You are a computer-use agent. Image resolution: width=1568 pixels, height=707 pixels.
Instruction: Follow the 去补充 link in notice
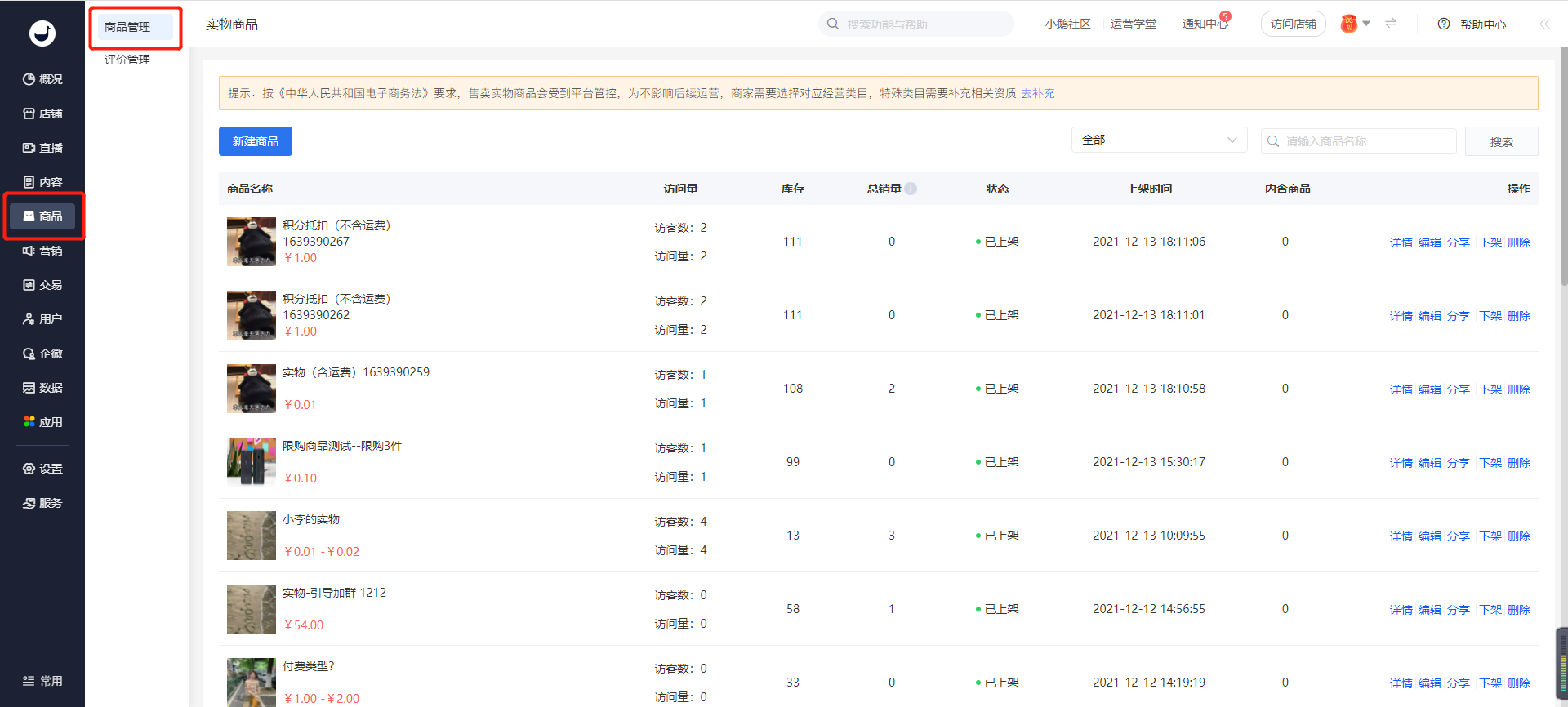[x=1038, y=93]
